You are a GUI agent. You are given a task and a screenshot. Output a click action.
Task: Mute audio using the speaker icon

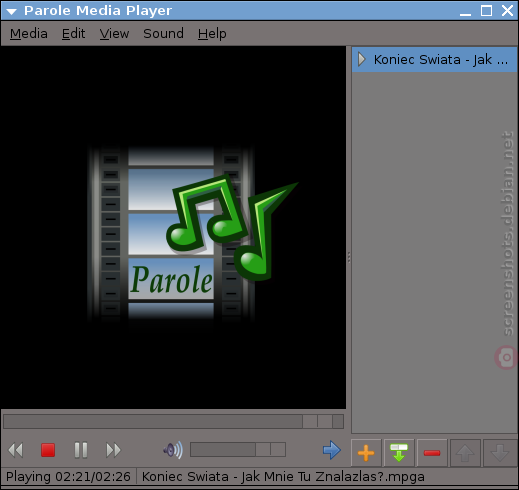click(x=173, y=450)
